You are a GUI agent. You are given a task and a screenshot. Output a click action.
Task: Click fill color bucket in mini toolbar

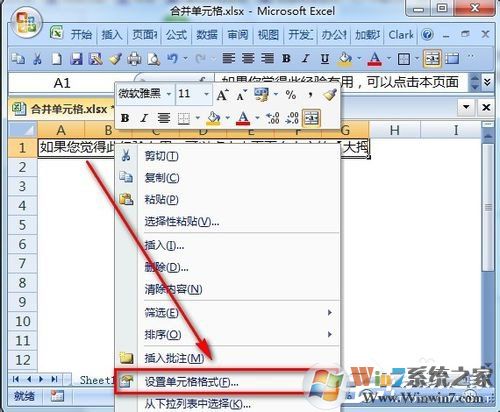coord(214,118)
